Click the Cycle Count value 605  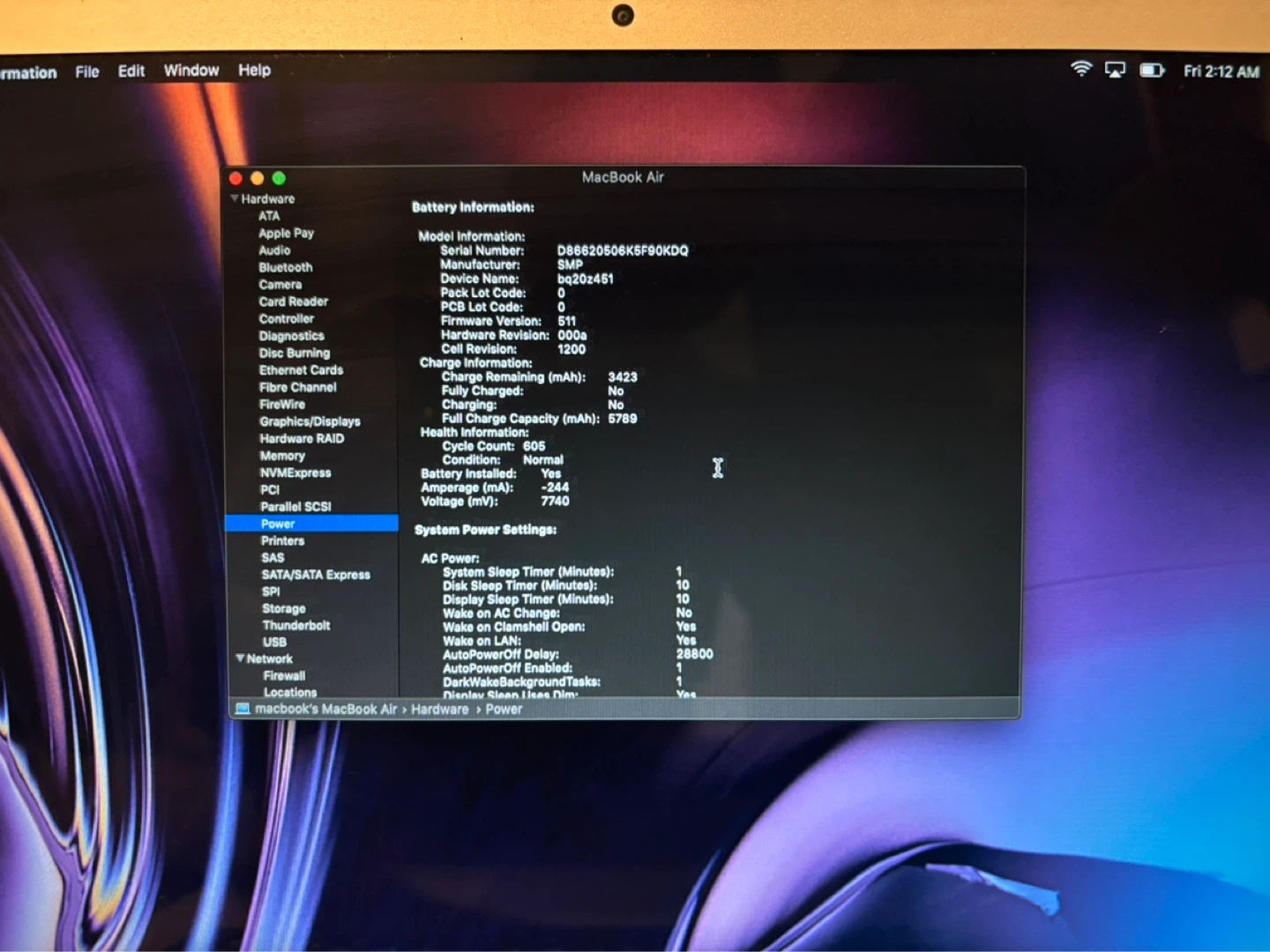coord(534,446)
